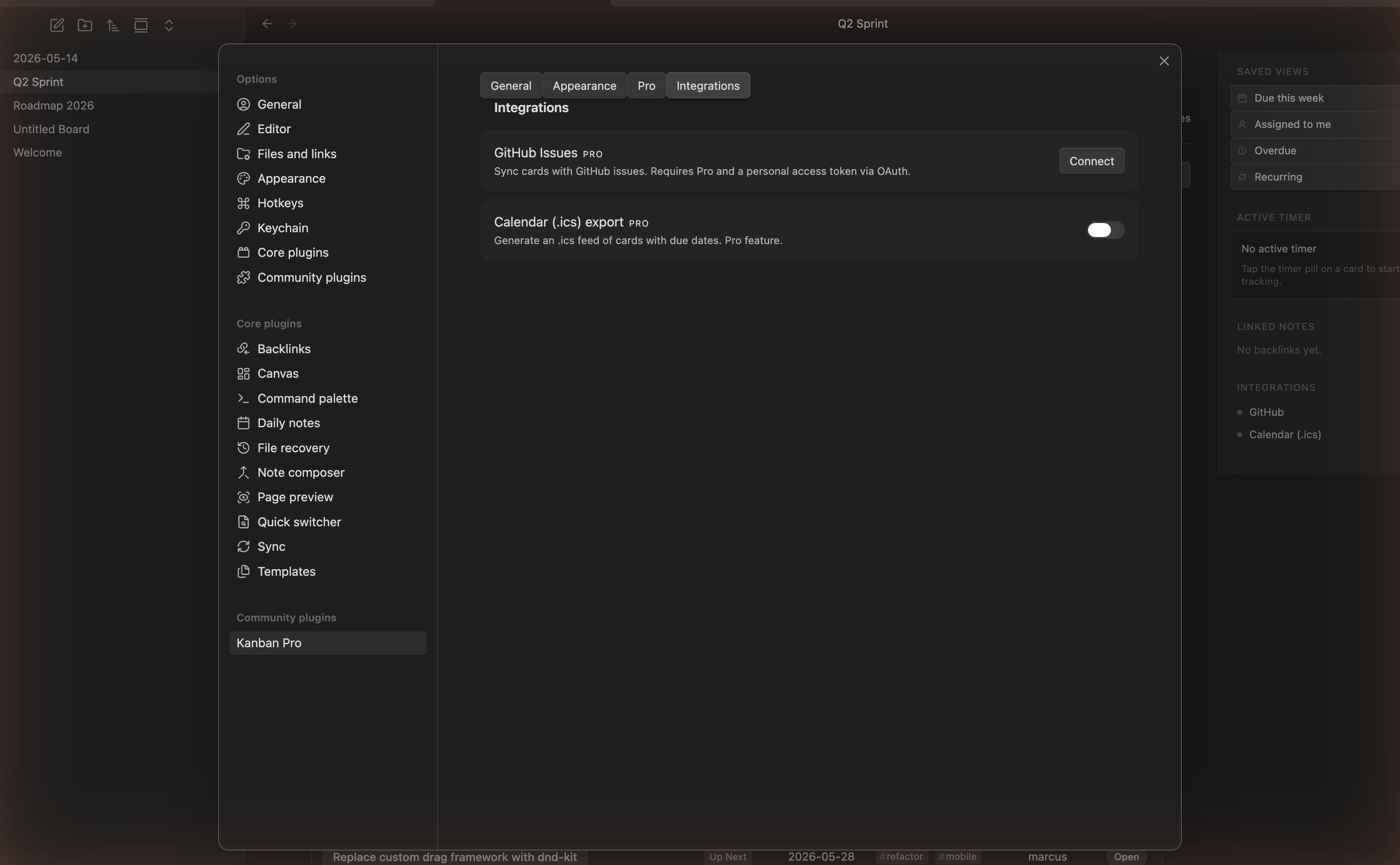Open Core plugins settings
1400x865 pixels.
pos(328,252)
